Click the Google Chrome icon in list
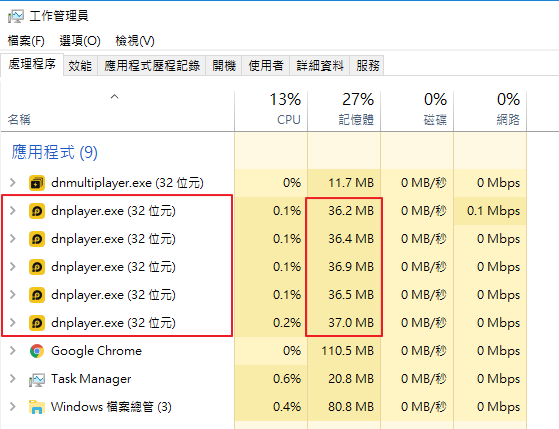 click(37, 351)
